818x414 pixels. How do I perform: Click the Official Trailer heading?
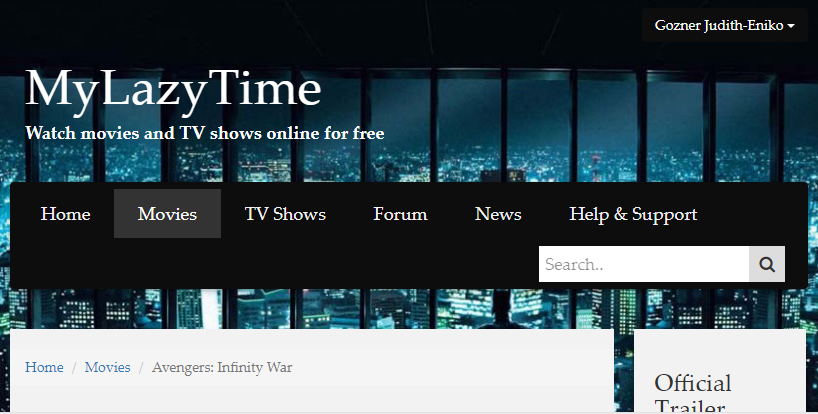(x=693, y=393)
